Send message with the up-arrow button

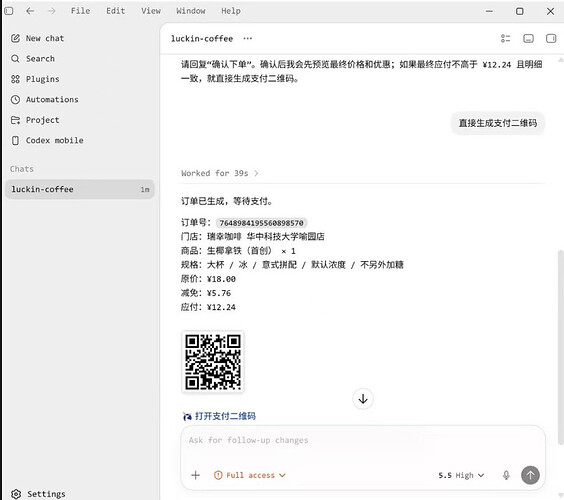[x=530, y=475]
